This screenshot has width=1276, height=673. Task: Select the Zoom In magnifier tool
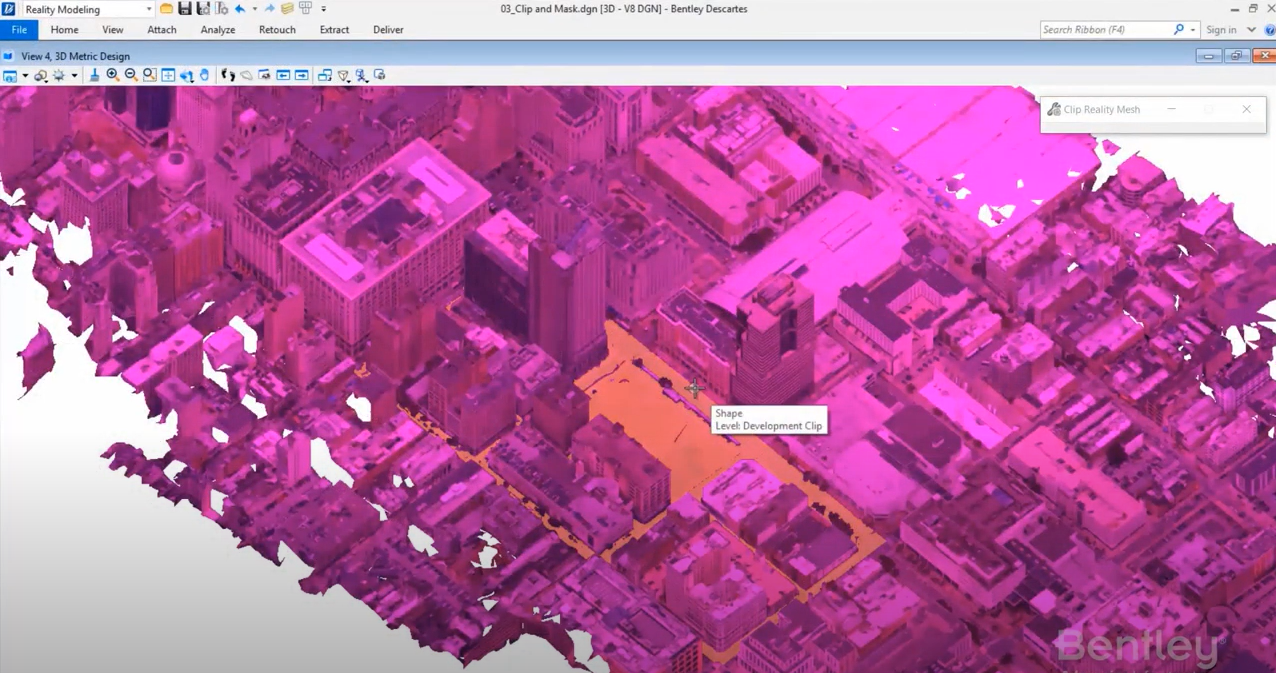point(113,75)
